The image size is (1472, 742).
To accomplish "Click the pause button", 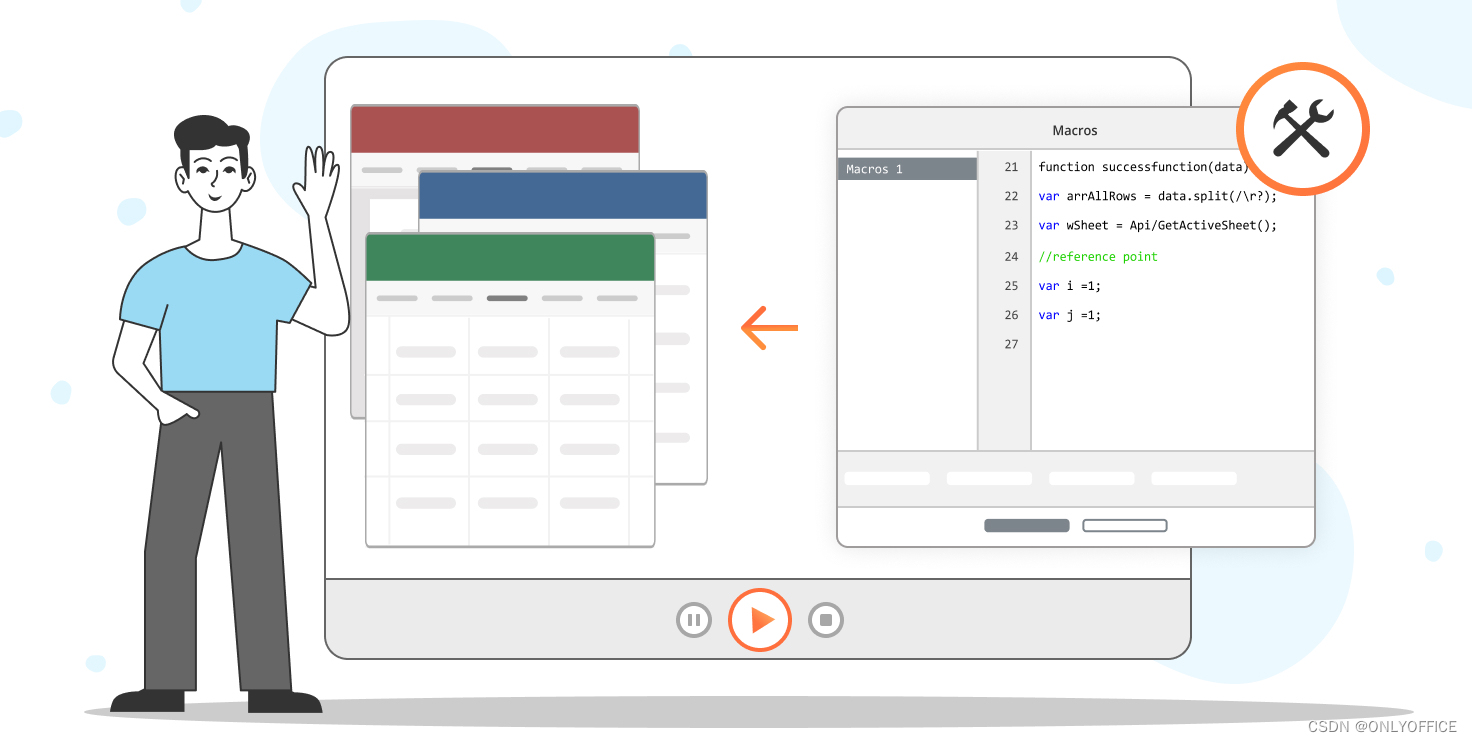I will 693,620.
